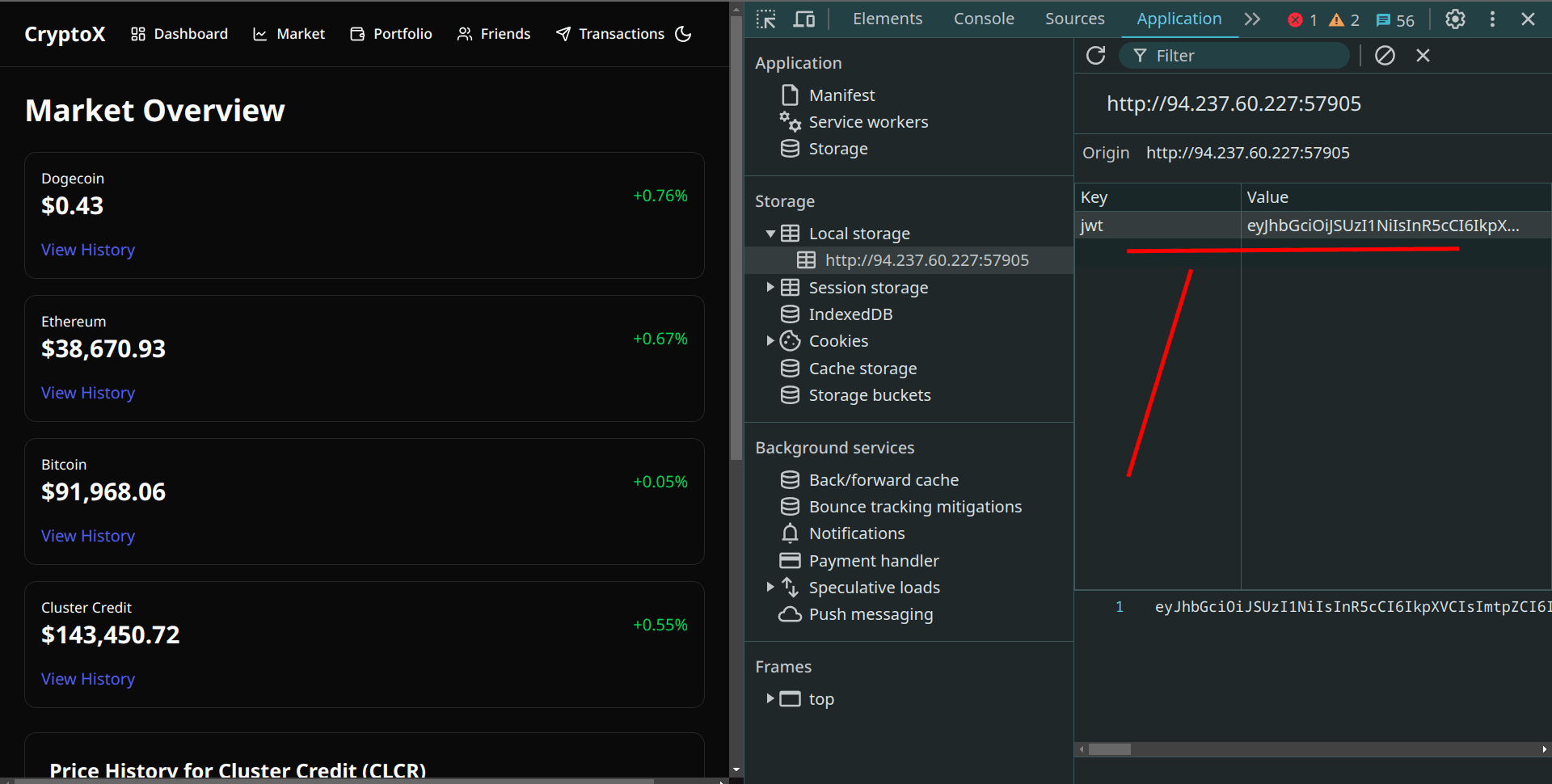Click the refresh storage icon

point(1095,55)
